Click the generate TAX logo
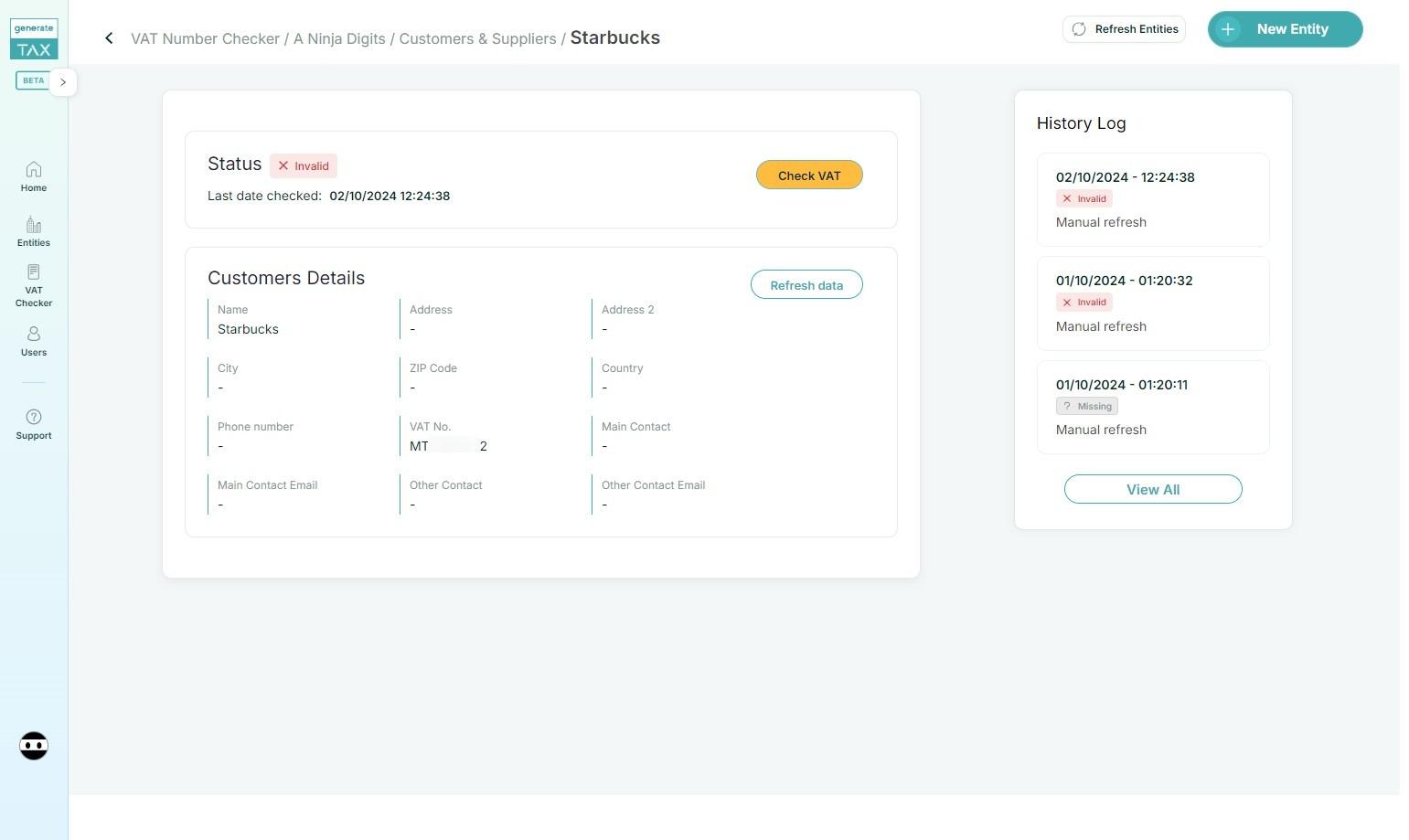Screen dimensions: 1409x840 (34, 39)
